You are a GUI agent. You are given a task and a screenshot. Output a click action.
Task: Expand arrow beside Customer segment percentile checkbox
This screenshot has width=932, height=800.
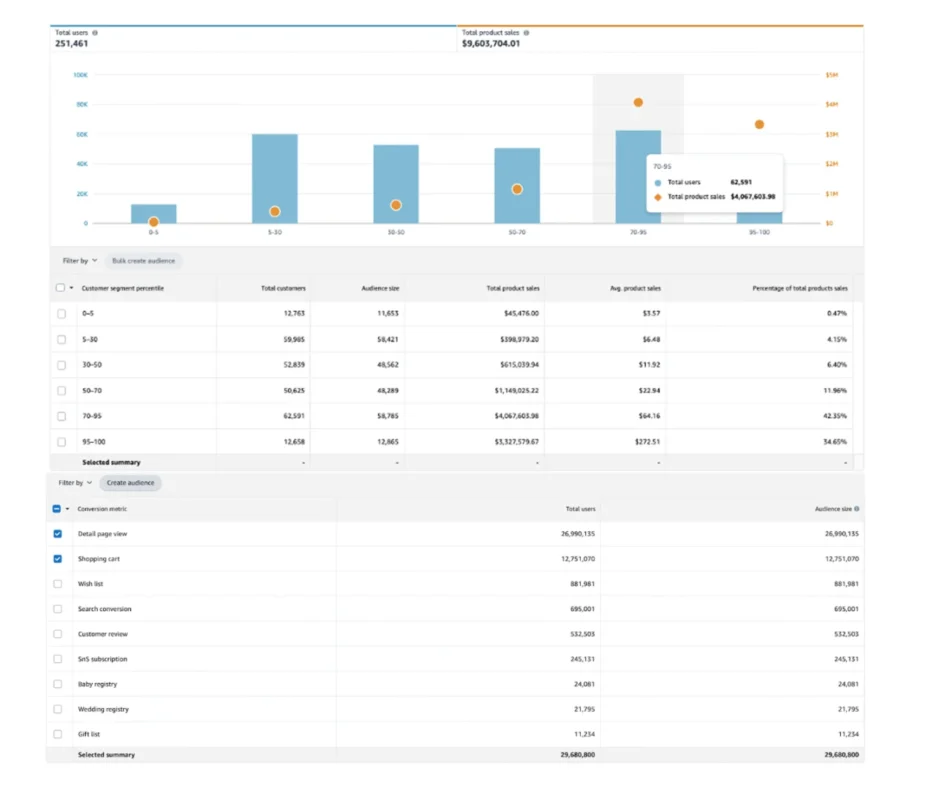(x=71, y=288)
